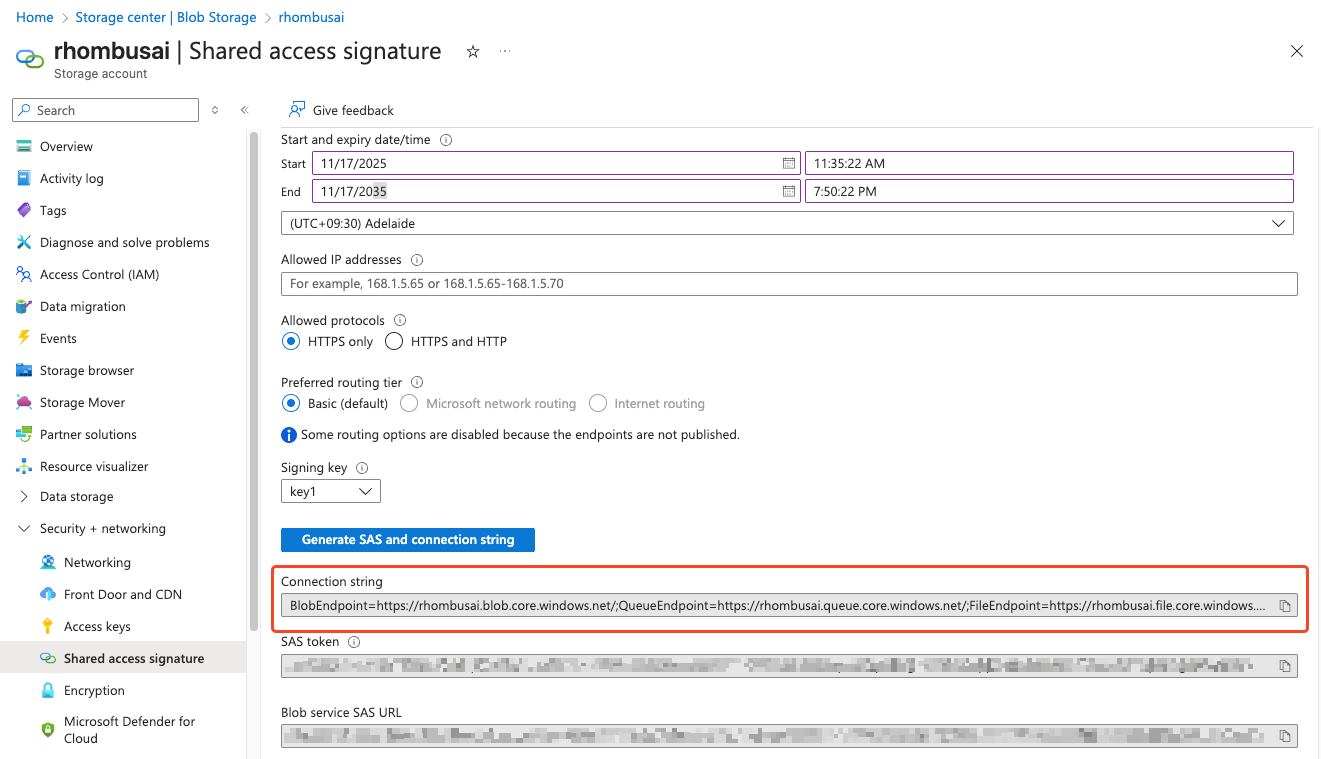The height and width of the screenshot is (759, 1321).
Task: Copy the SAS token value
Action: click(x=1285, y=664)
